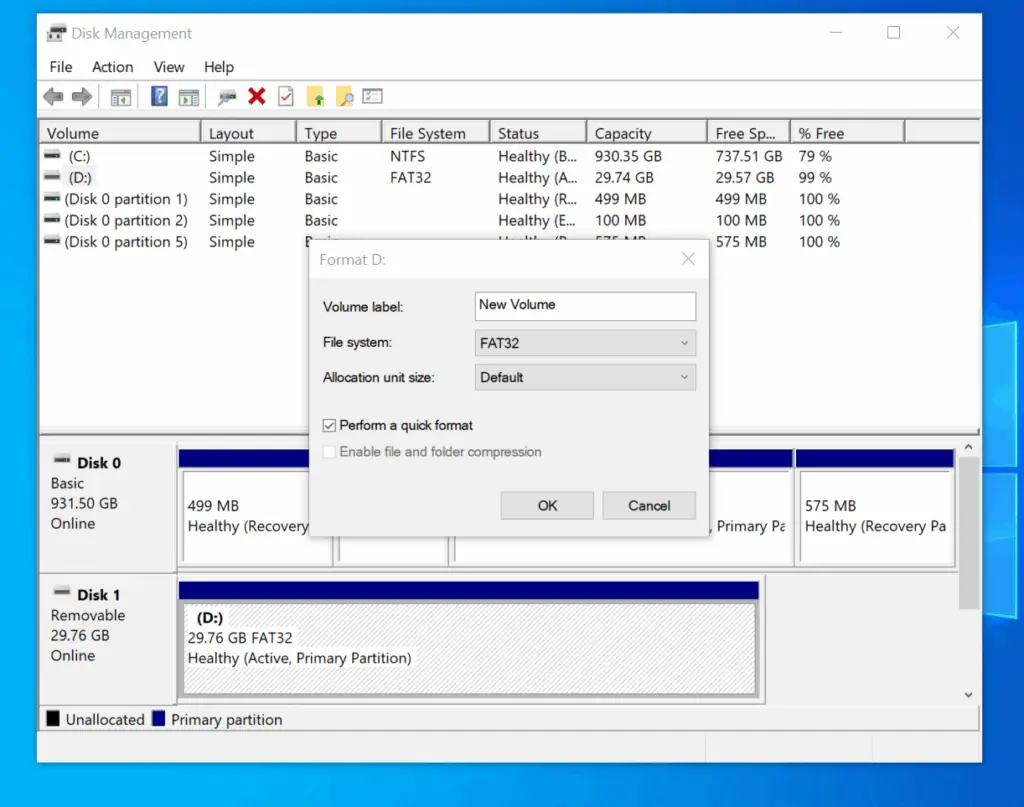Screen dimensions: 1024x807
Task: Open the Action menu
Action: [x=112, y=67]
